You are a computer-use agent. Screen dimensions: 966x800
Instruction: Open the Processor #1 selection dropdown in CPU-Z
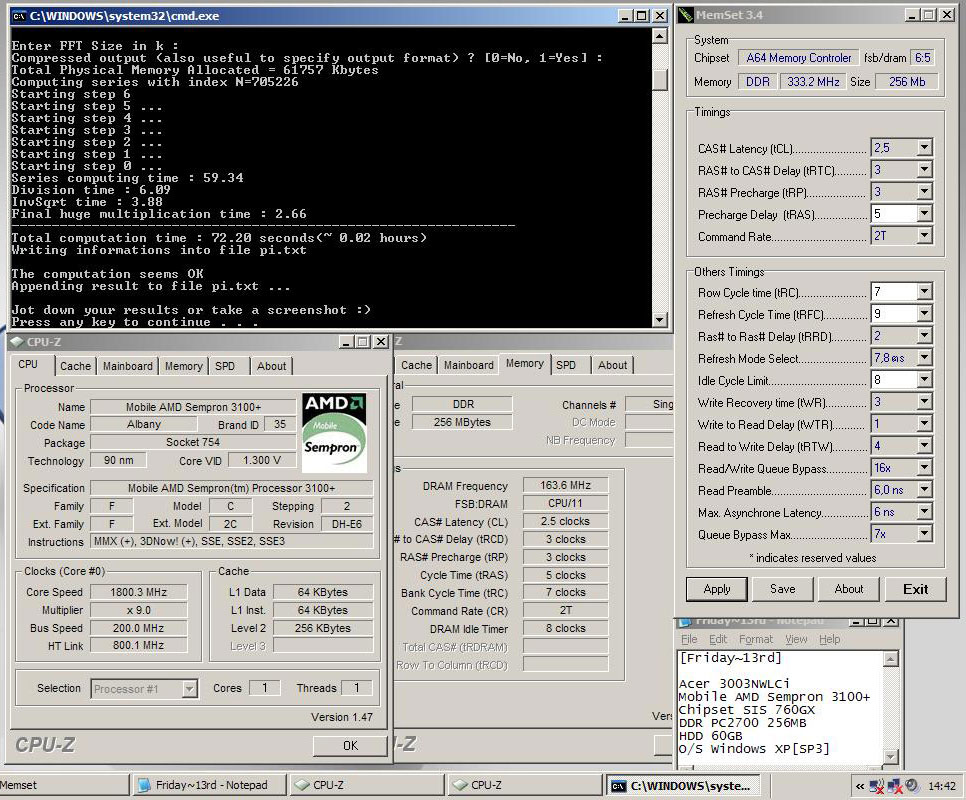190,689
